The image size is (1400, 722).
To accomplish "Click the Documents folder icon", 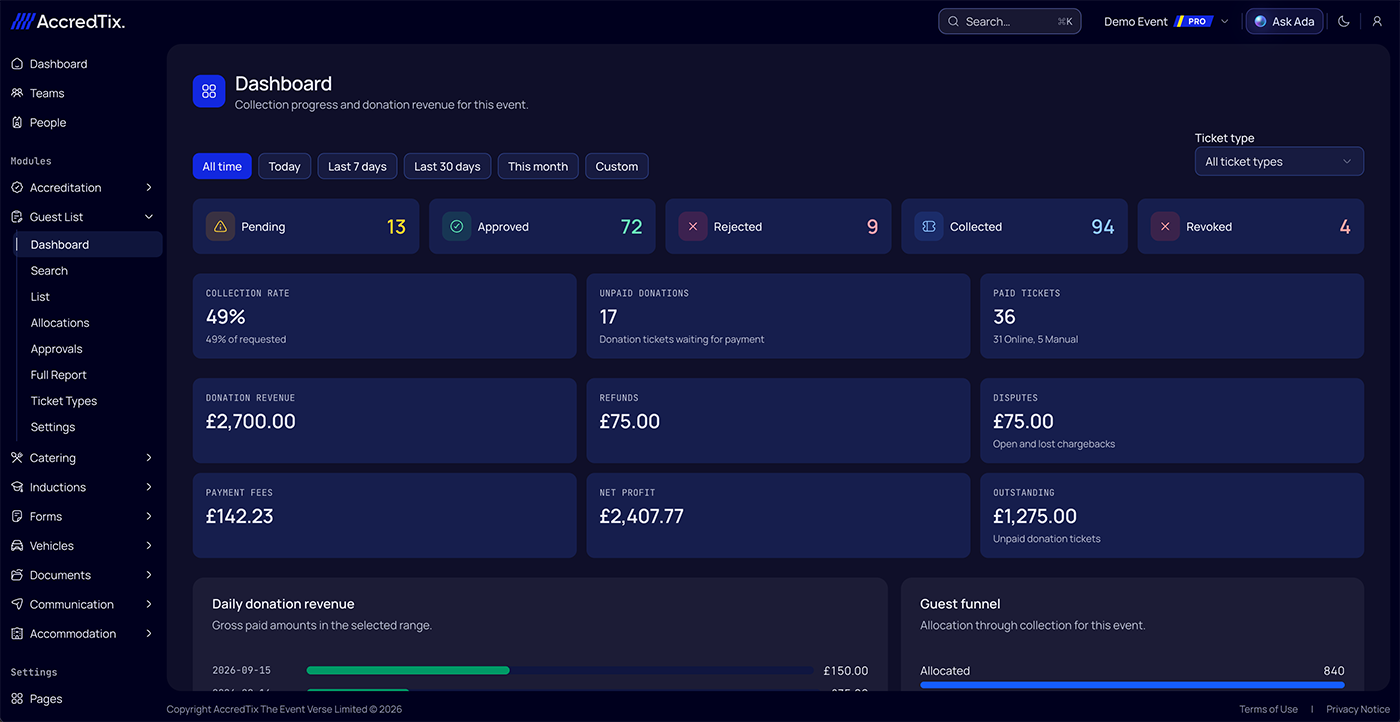I will tap(17, 575).
